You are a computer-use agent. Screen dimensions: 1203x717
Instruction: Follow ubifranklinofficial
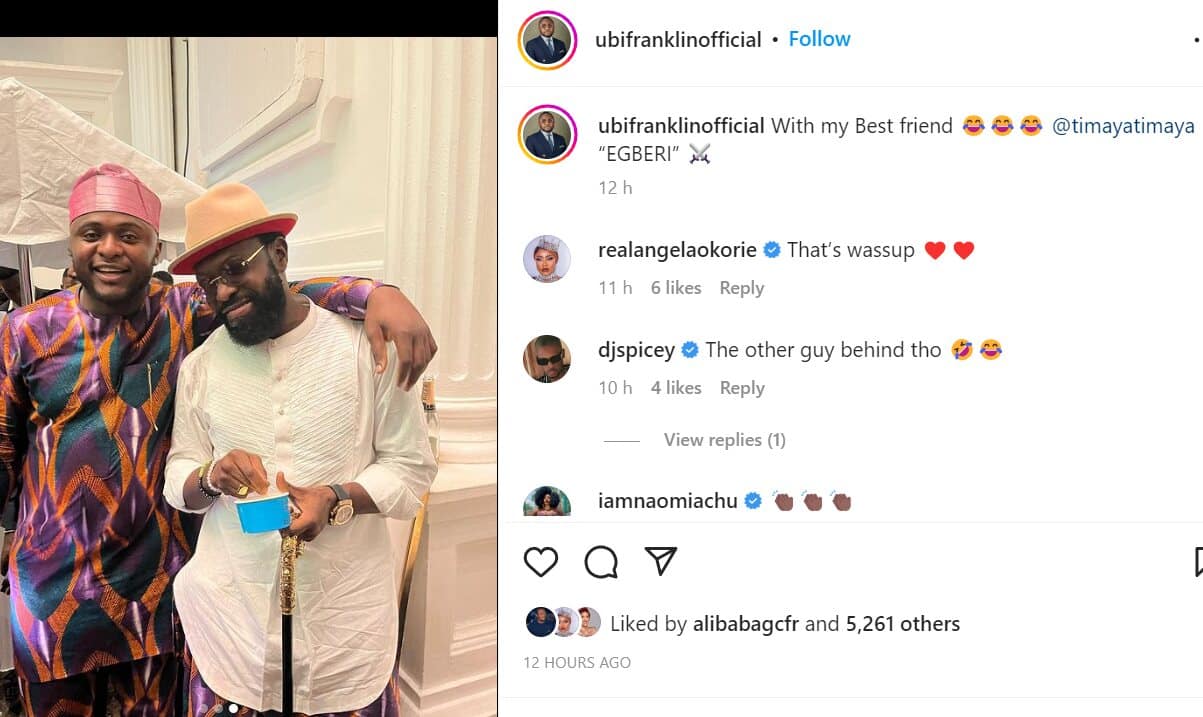[819, 39]
